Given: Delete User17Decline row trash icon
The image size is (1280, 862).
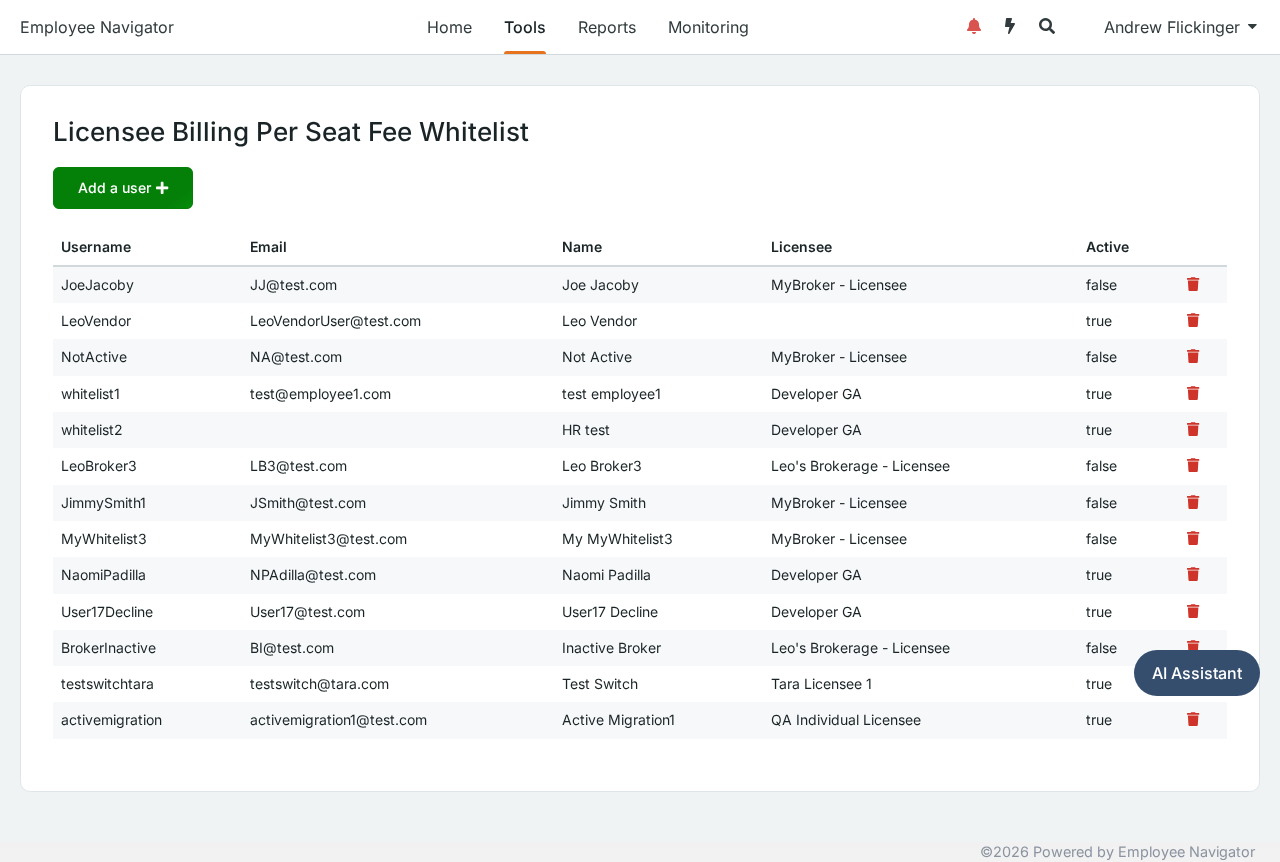Looking at the screenshot, I should [1193, 612].
